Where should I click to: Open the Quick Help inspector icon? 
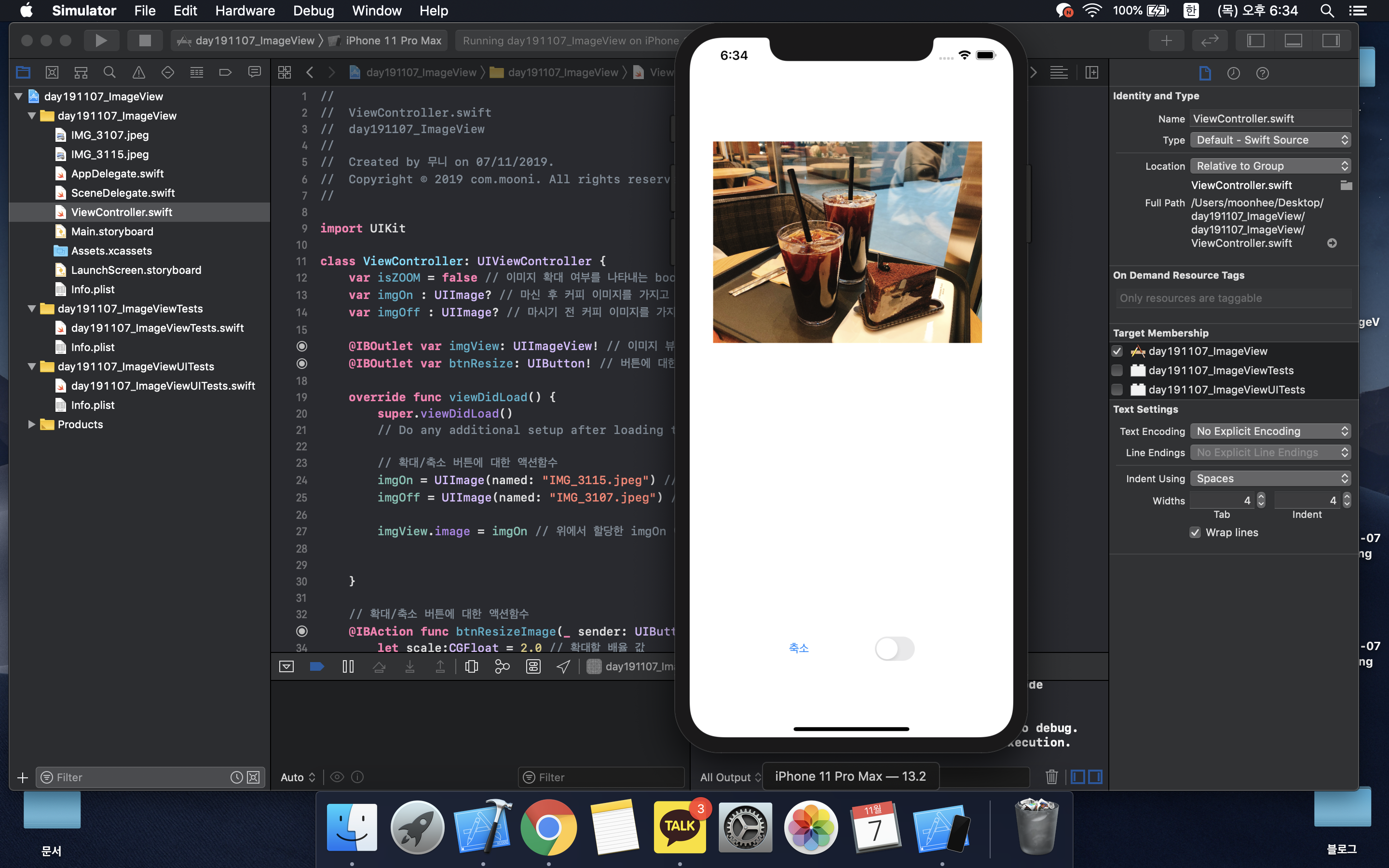click(x=1262, y=73)
